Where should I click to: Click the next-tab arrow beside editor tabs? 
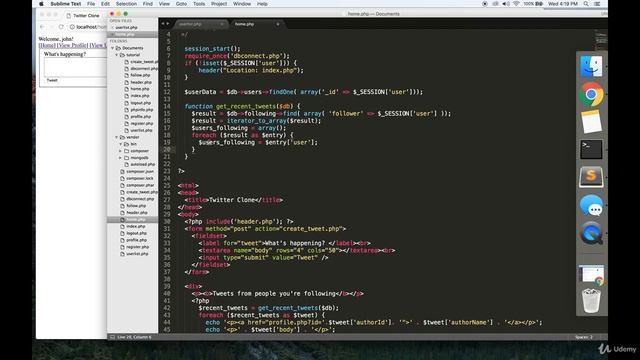(167, 24)
